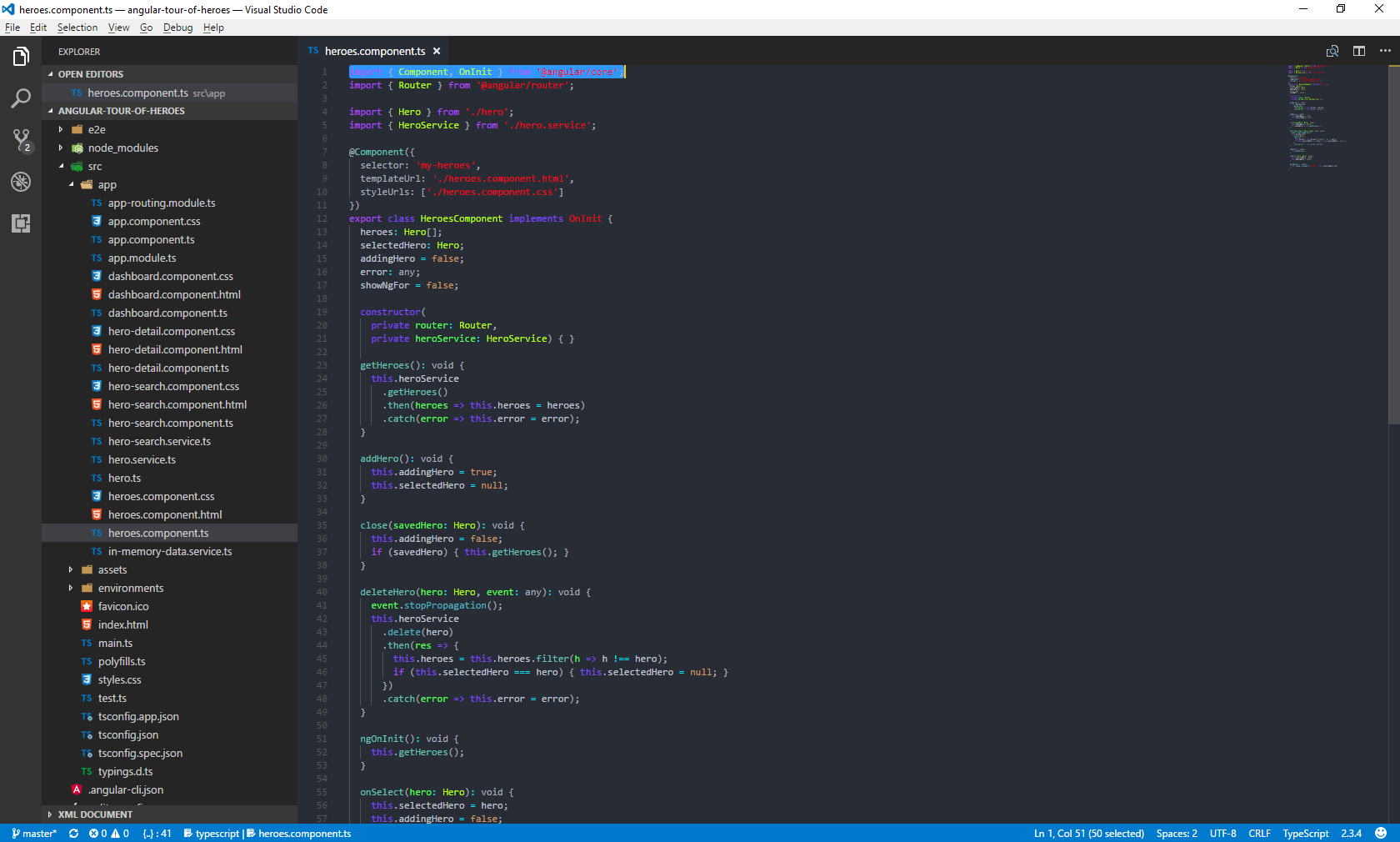Click the main.ts TypeScript file icon

[87, 644]
